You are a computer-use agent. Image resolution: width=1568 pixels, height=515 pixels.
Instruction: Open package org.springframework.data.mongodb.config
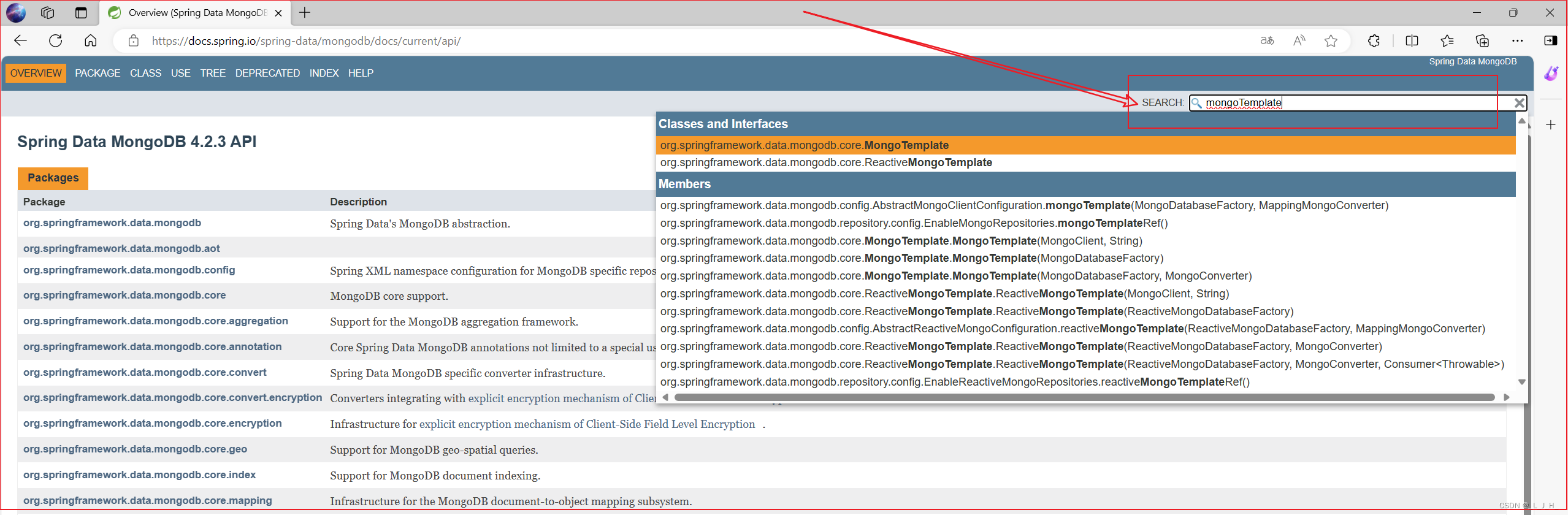pos(129,270)
